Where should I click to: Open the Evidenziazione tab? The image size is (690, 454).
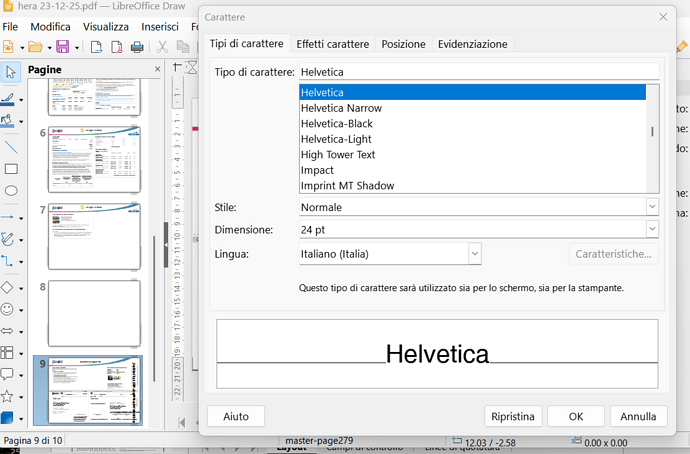[x=472, y=44]
